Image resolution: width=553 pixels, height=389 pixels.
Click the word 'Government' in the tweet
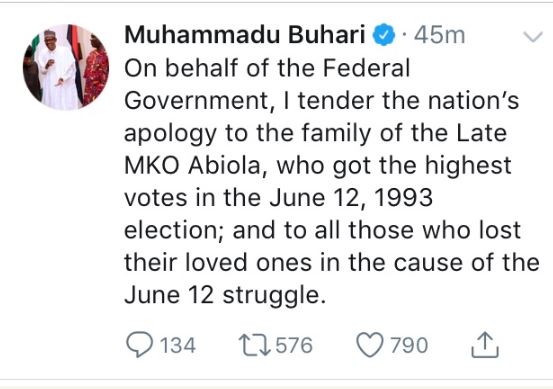click(196, 101)
